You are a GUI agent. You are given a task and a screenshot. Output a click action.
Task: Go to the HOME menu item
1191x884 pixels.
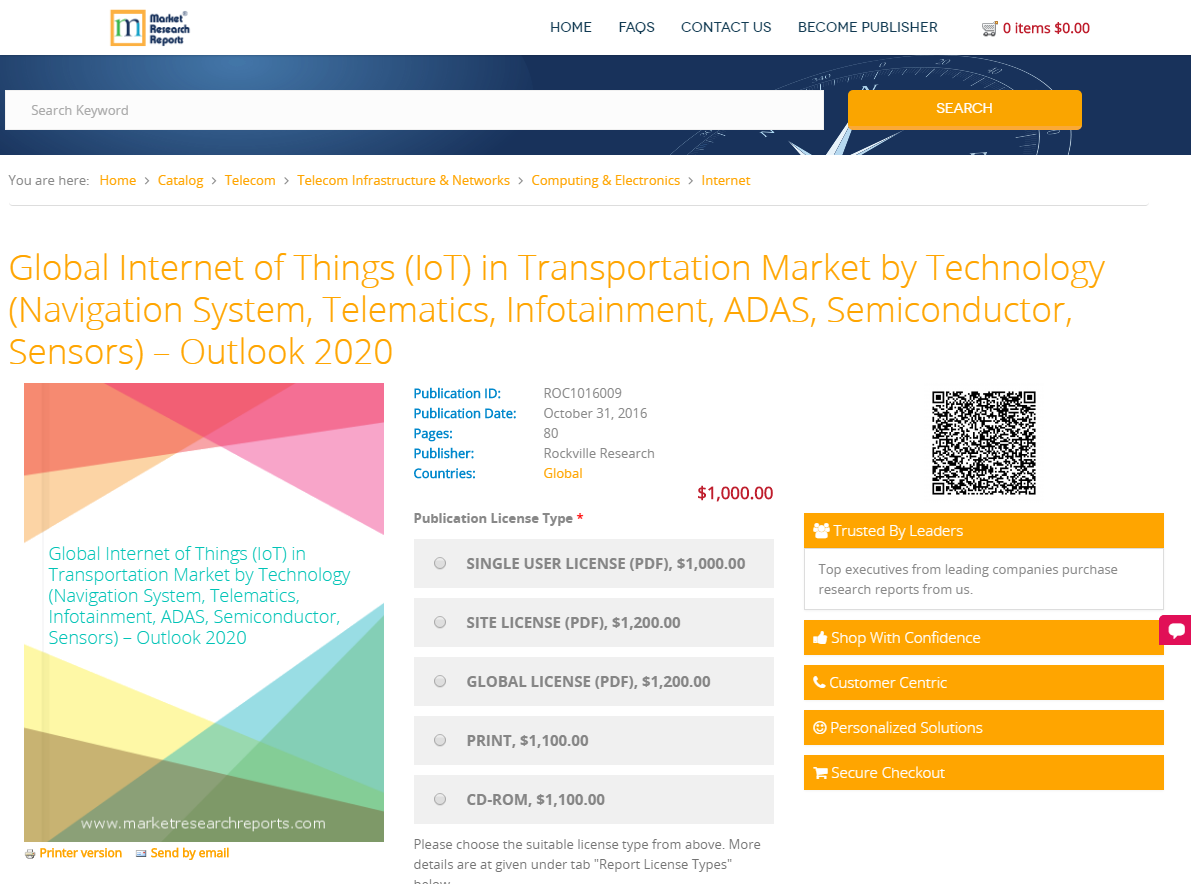570,27
